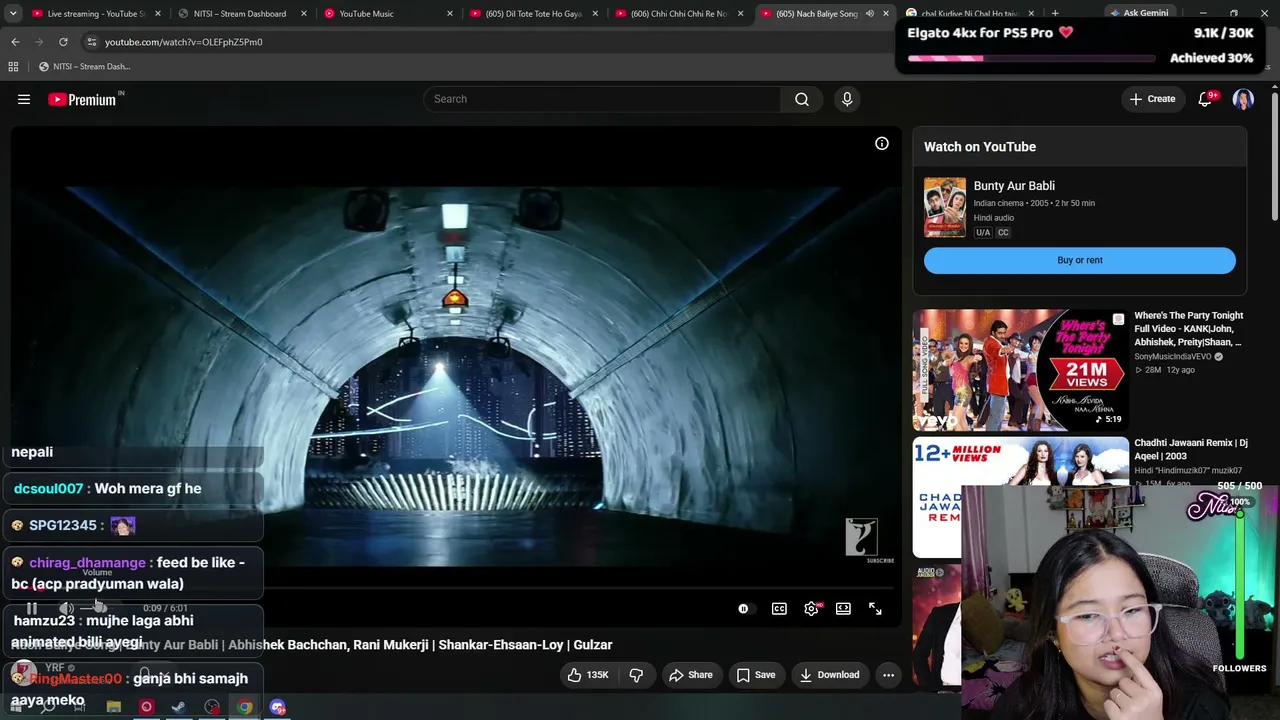Open more actions ellipsis menu
The width and height of the screenshot is (1280, 720).
(888, 675)
